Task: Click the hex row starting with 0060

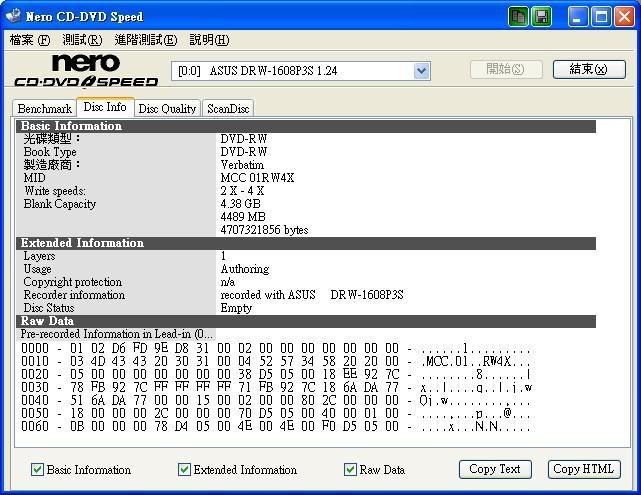Action: pos(276,426)
